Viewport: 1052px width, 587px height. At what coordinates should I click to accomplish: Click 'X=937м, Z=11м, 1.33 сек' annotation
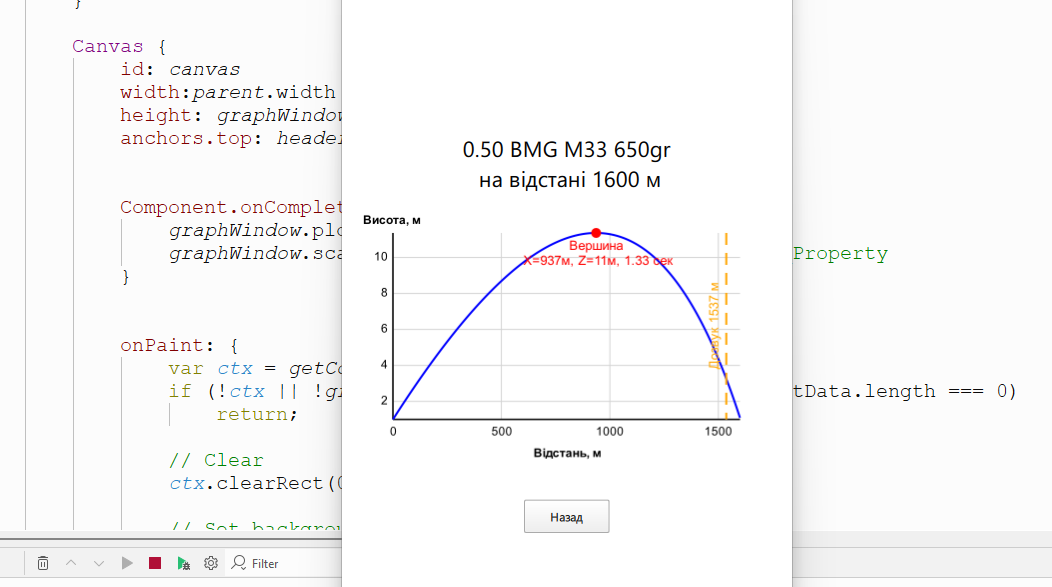coord(598,261)
